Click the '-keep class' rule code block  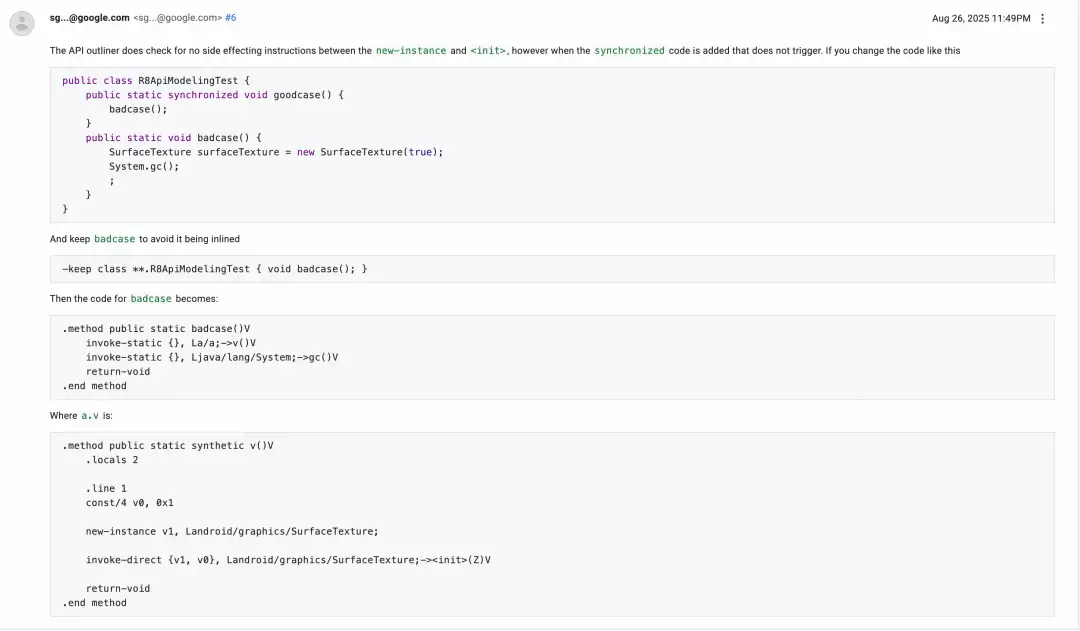[x=215, y=269]
